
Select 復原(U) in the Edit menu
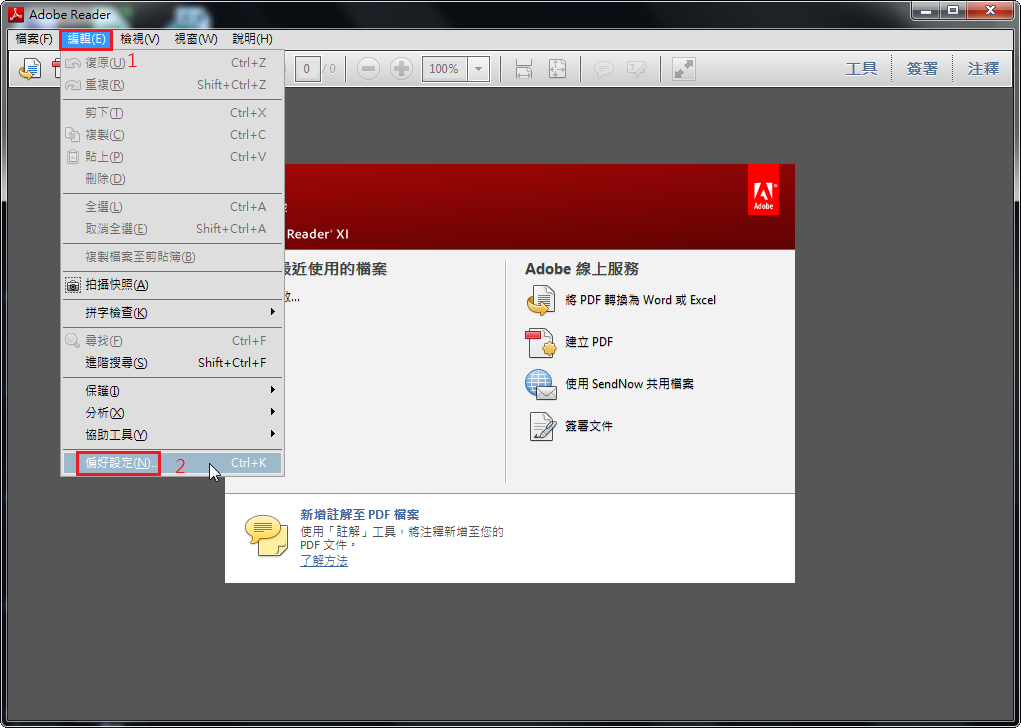coord(173,63)
